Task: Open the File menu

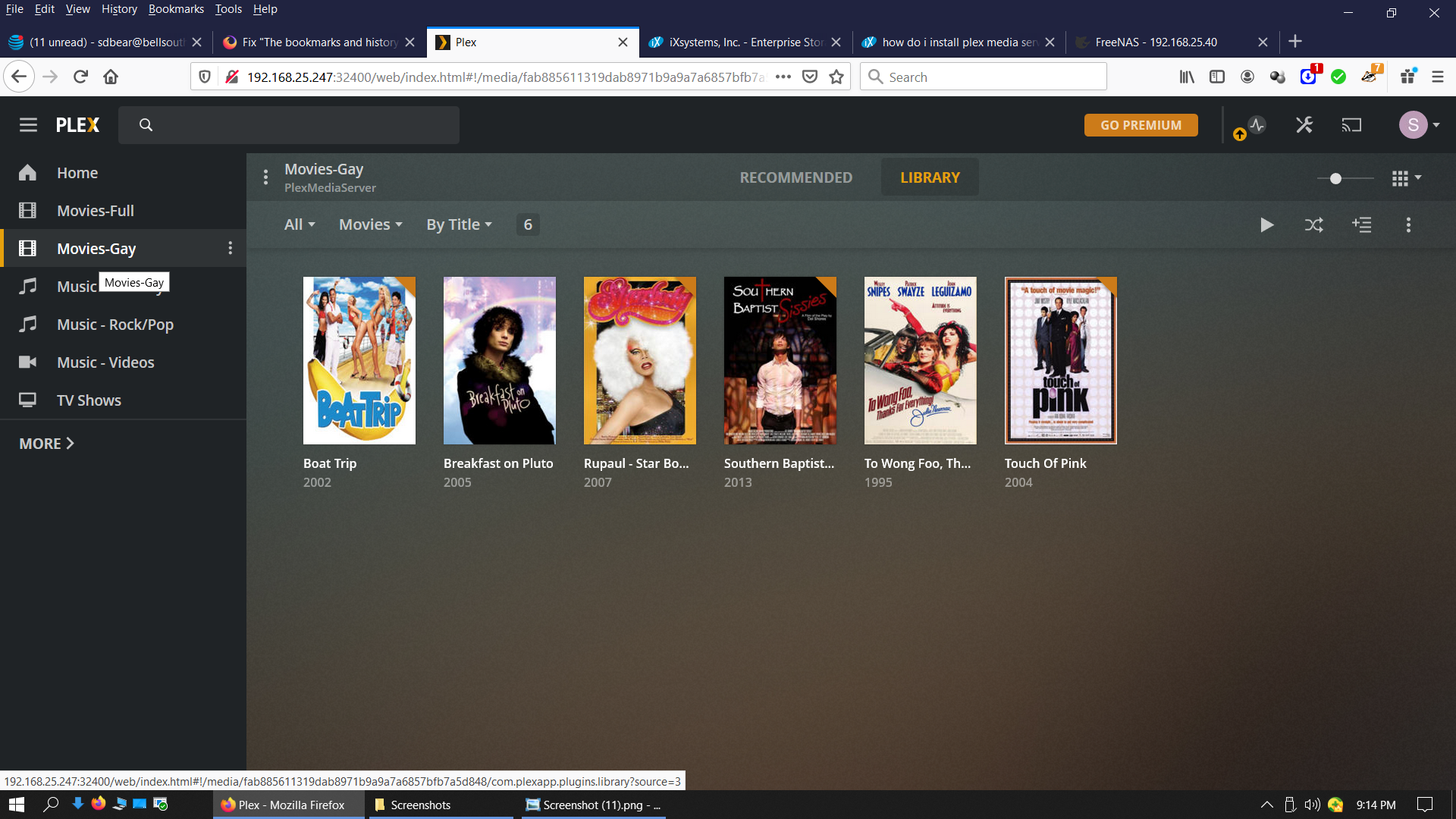Action: point(14,9)
